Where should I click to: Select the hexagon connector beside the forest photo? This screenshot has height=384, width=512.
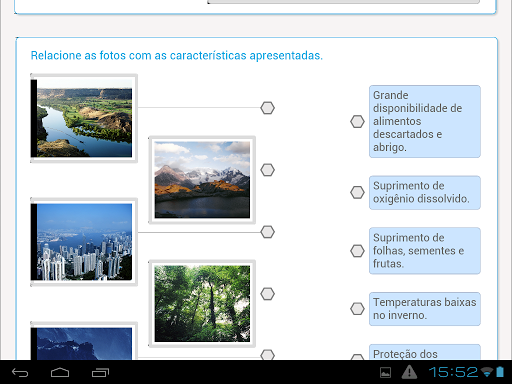[x=267, y=294]
